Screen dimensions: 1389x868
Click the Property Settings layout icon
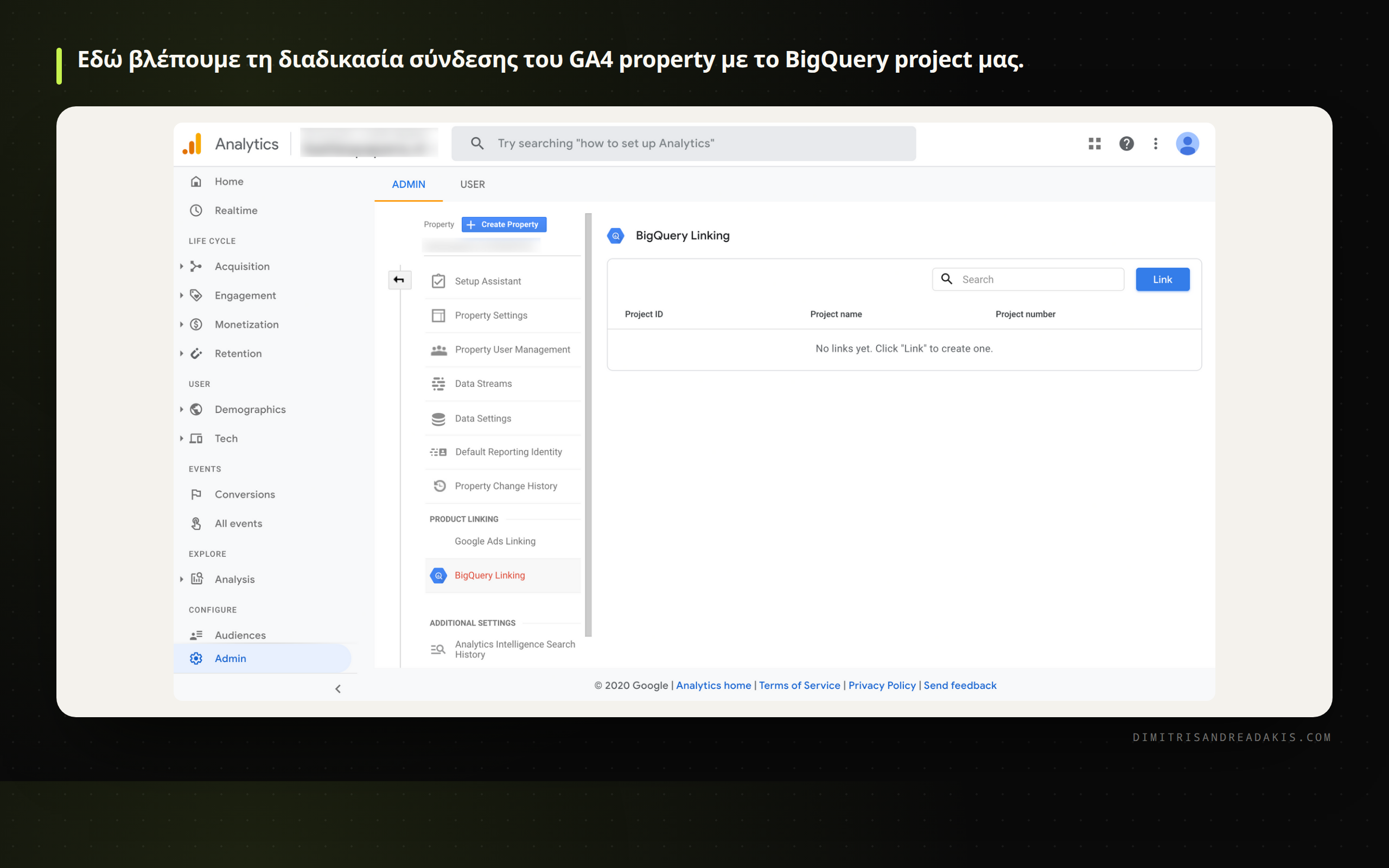coord(438,316)
